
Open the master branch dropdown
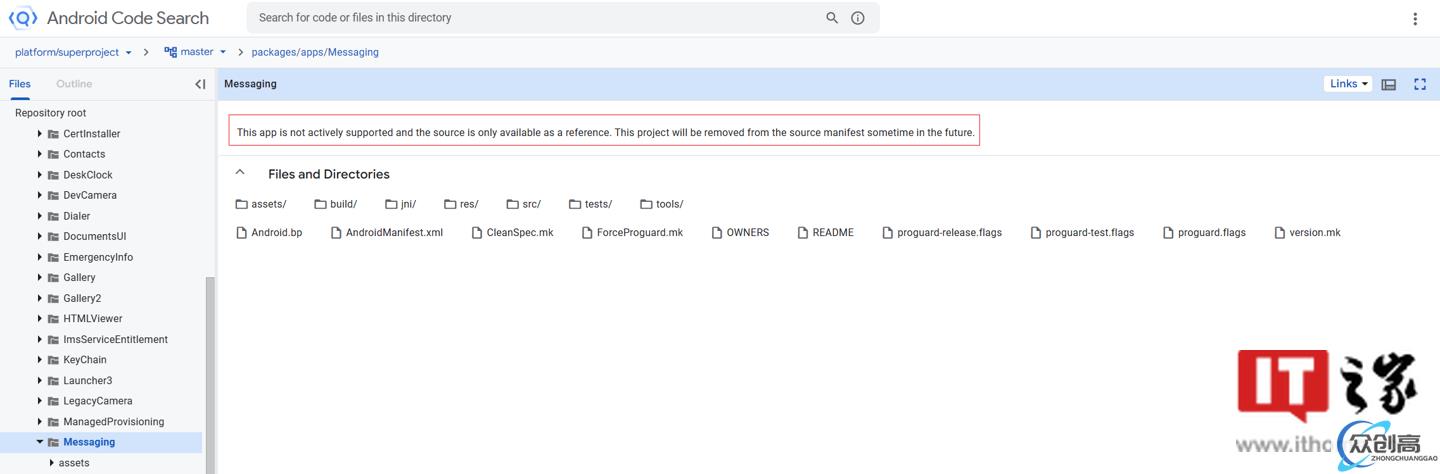(x=196, y=52)
